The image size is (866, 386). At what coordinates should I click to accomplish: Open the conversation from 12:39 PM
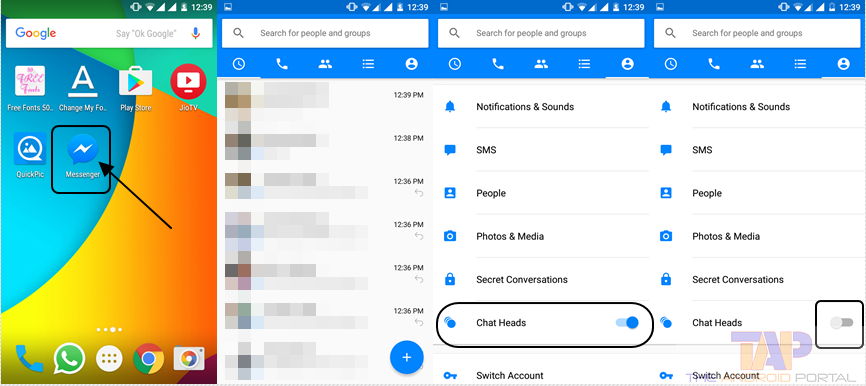coord(325,102)
